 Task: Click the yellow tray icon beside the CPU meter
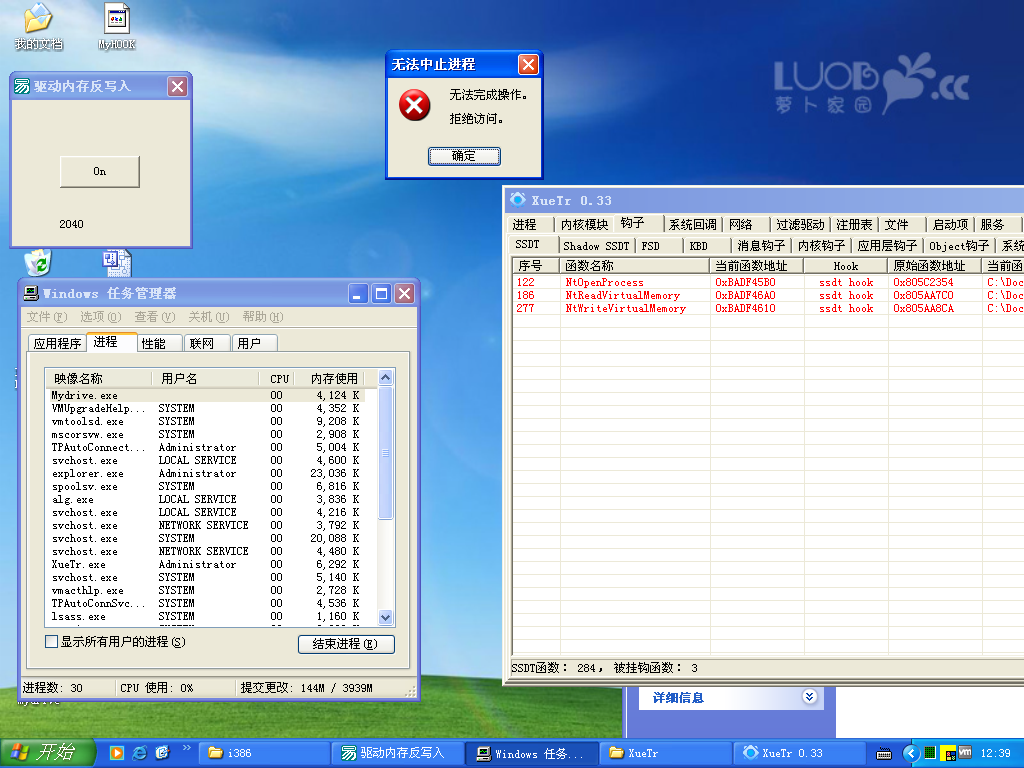click(x=948, y=753)
